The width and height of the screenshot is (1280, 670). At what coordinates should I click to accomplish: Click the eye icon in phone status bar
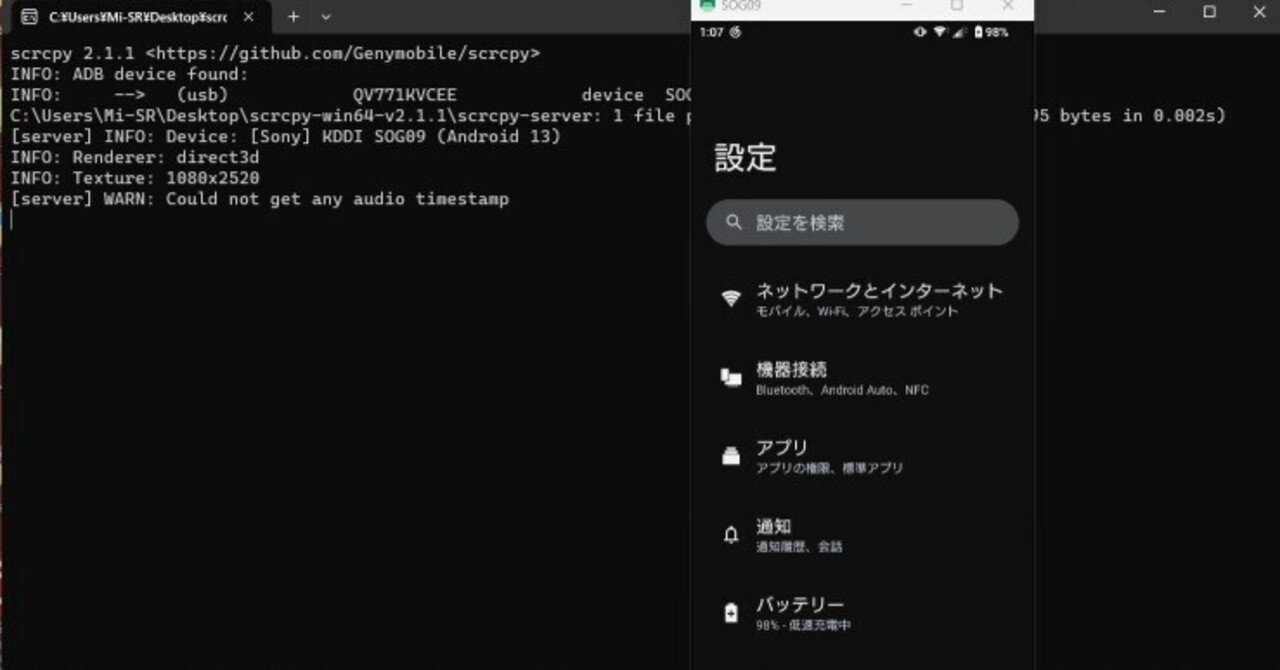click(920, 32)
